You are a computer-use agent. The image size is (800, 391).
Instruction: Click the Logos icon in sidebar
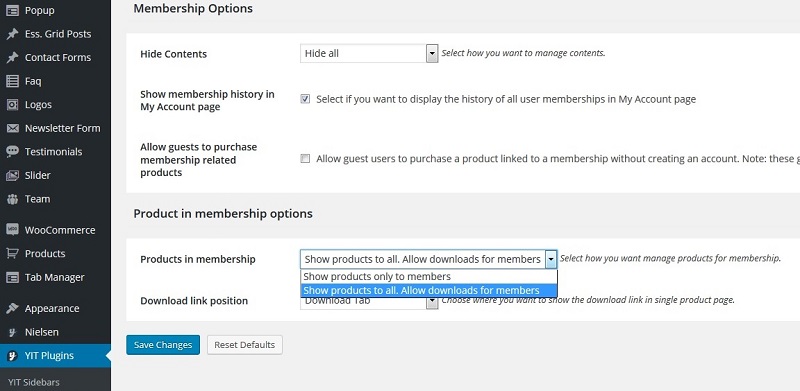coord(12,105)
